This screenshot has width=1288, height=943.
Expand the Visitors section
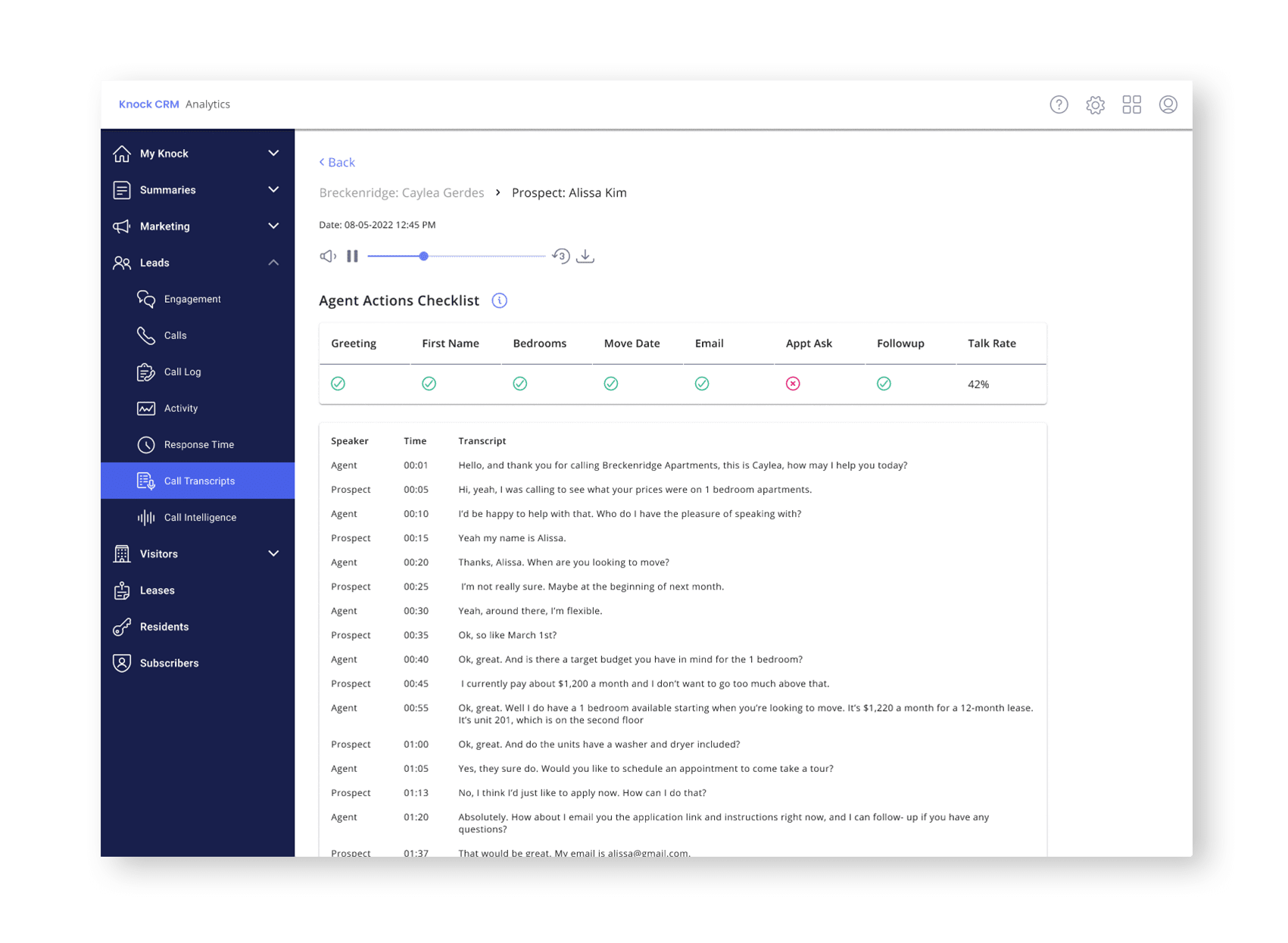click(273, 553)
